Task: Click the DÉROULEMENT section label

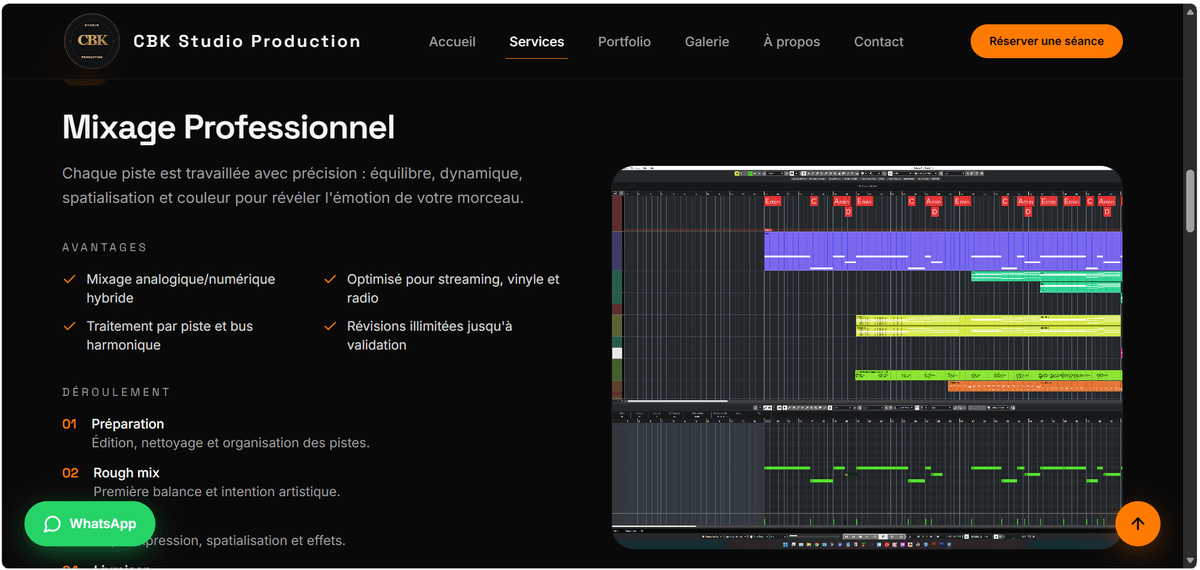Action: (x=117, y=392)
